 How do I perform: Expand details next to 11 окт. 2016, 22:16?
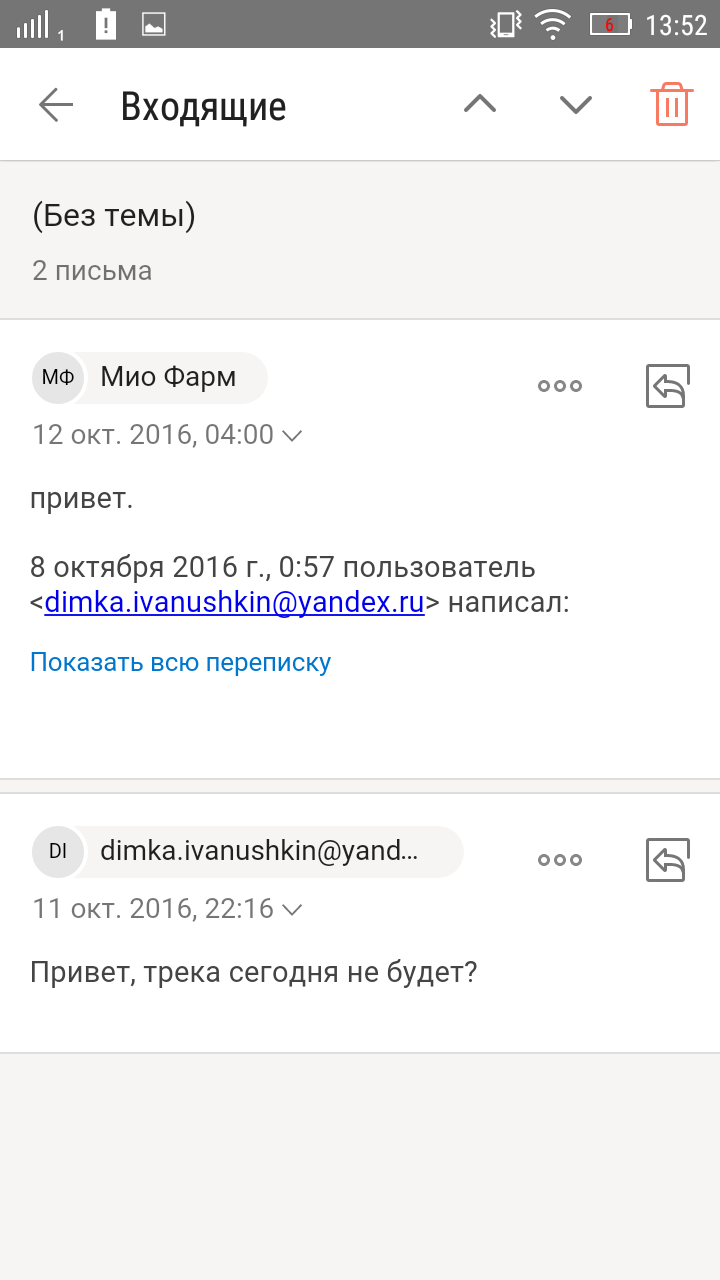(293, 910)
